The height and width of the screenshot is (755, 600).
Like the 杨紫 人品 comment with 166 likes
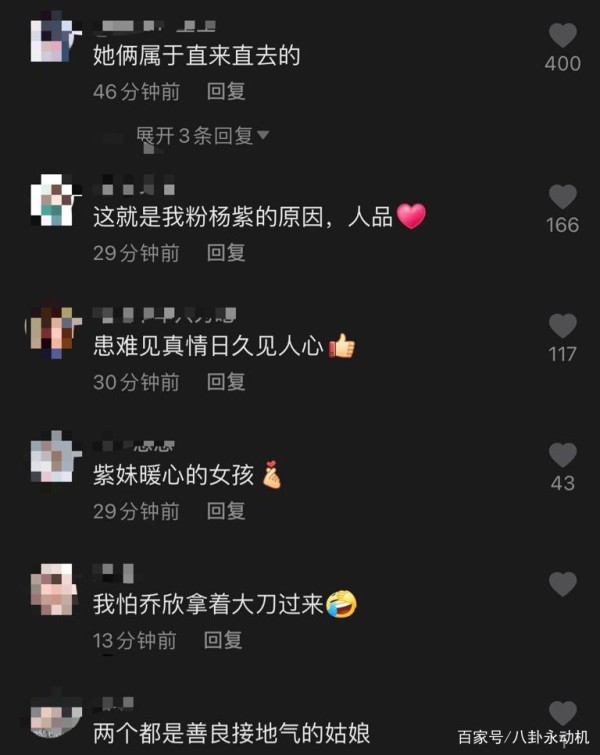[562, 197]
